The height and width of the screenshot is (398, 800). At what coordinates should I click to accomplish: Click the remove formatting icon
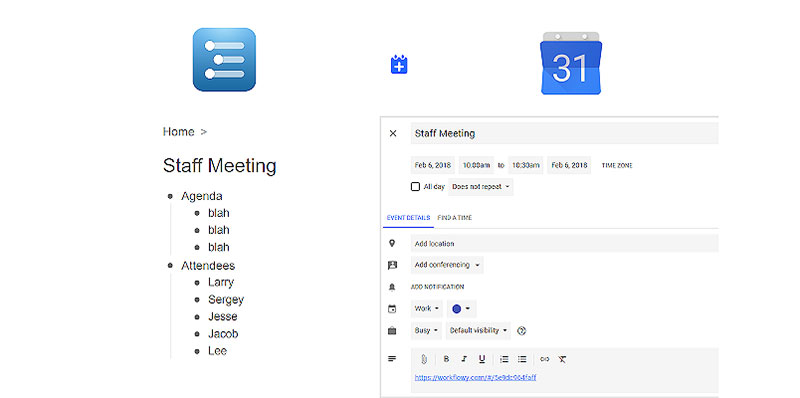click(562, 359)
